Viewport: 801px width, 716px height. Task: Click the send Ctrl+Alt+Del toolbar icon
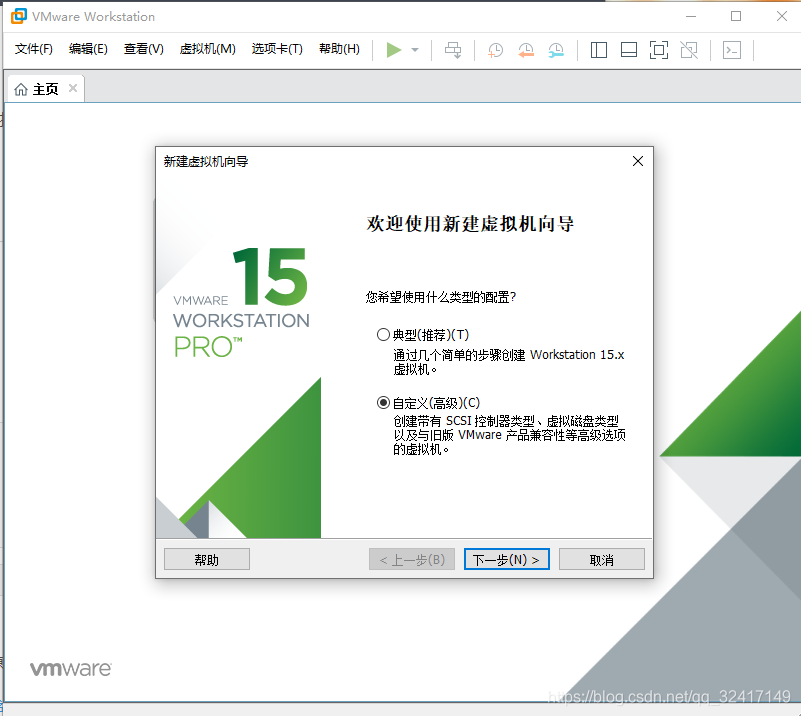(x=453, y=50)
